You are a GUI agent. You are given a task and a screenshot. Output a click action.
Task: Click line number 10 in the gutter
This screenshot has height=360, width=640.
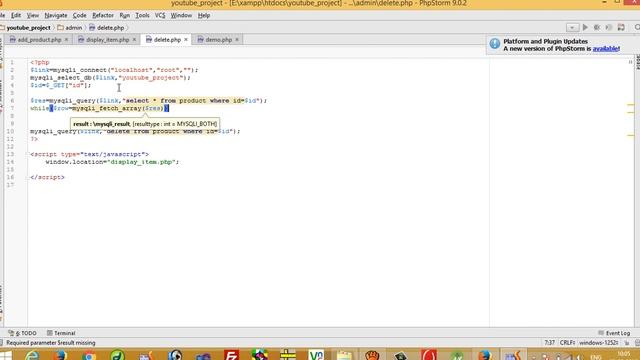pos(10,131)
